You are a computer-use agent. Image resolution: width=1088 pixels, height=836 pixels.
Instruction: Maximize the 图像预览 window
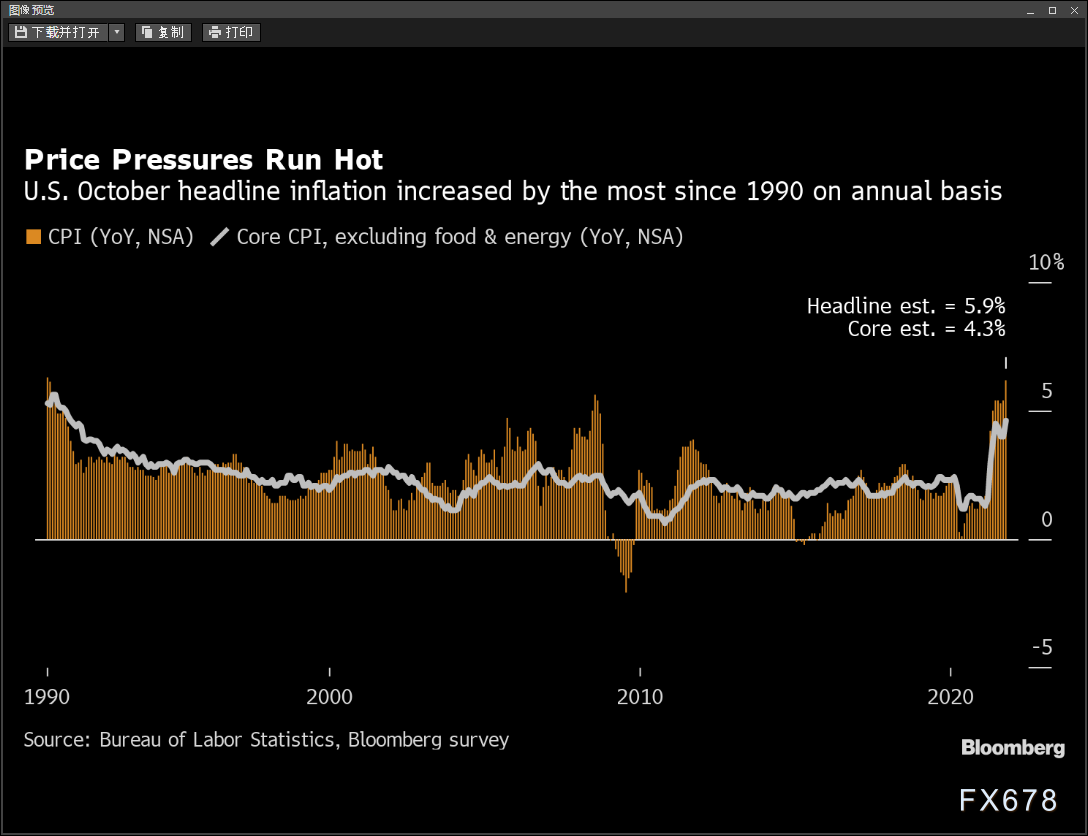click(1052, 10)
